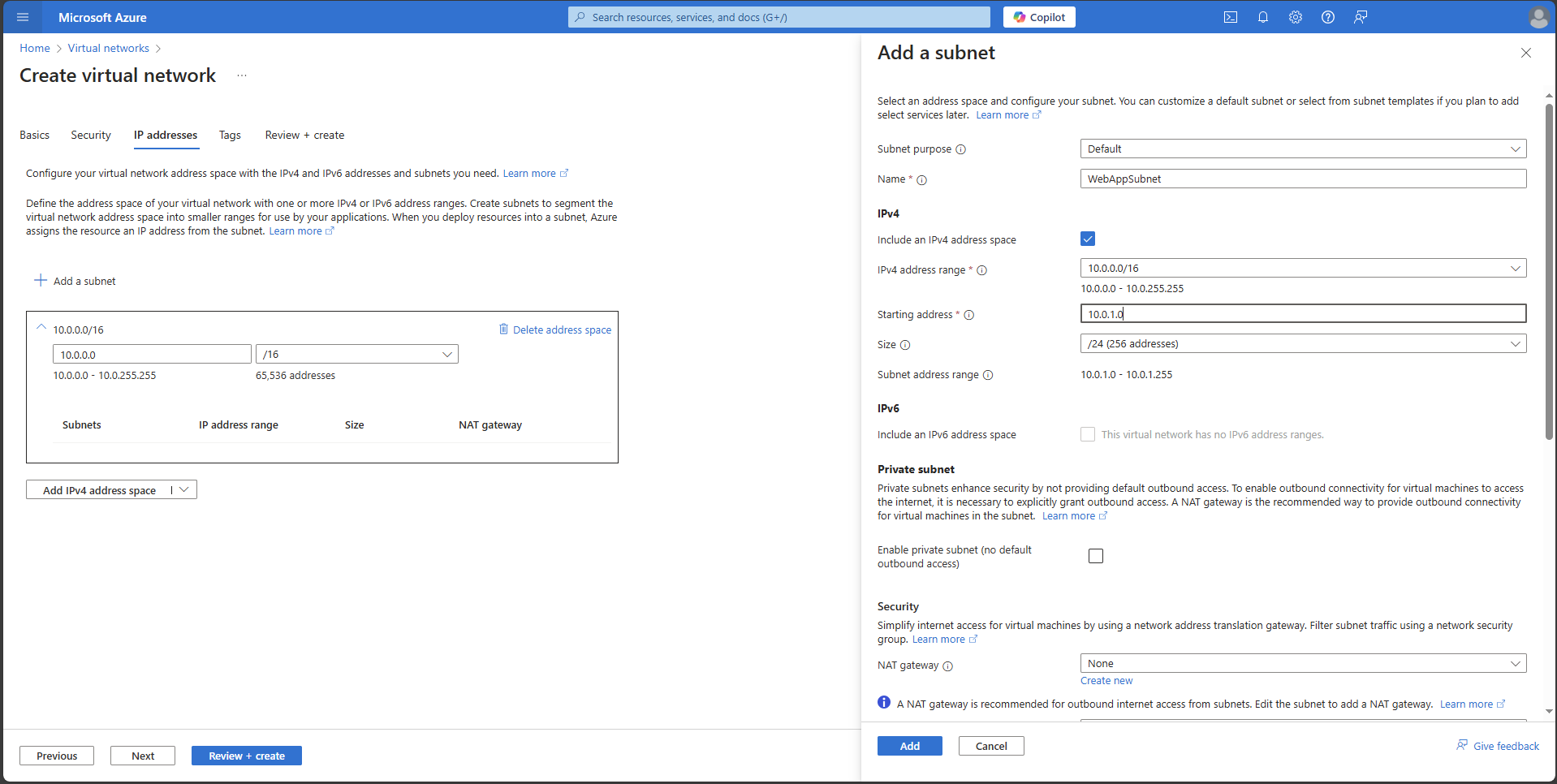Click the trash icon for Delete address space
The width and height of the screenshot is (1557, 784).
(503, 329)
